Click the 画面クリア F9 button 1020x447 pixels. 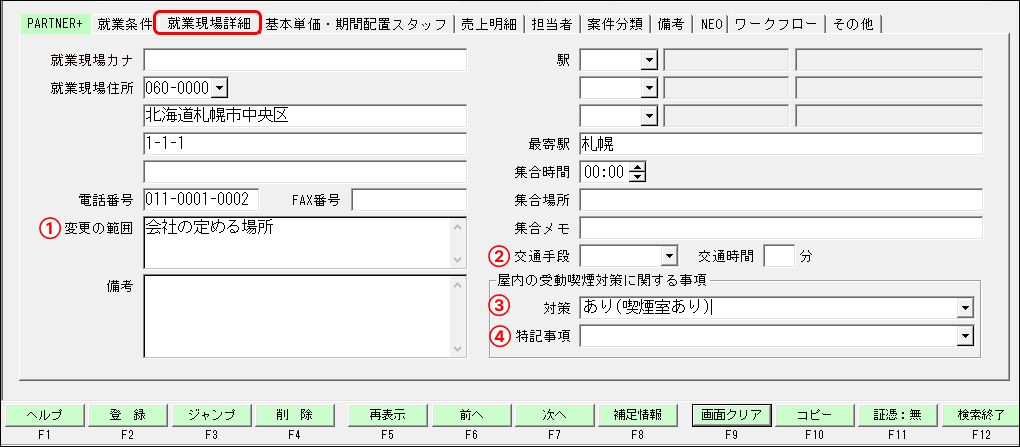(732, 415)
